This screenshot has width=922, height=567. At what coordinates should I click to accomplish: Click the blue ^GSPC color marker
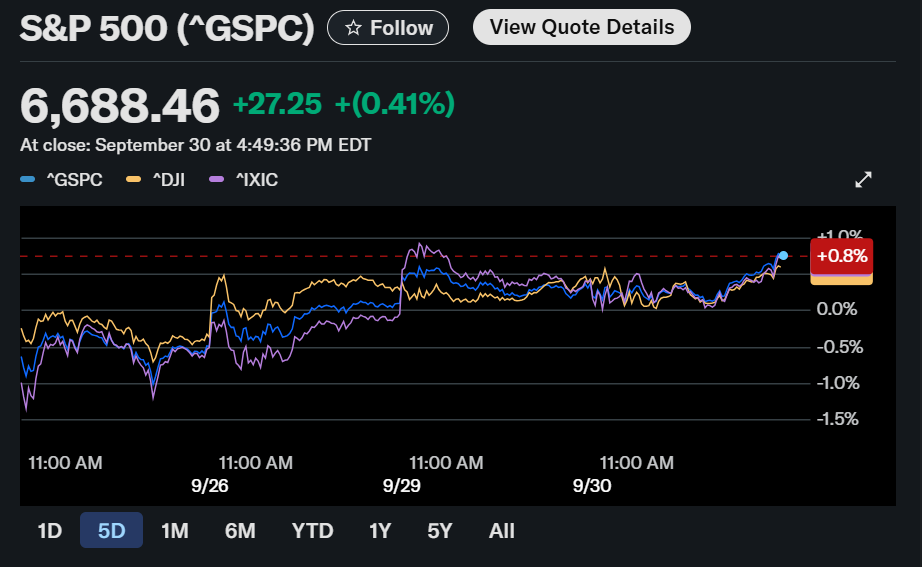[x=27, y=180]
